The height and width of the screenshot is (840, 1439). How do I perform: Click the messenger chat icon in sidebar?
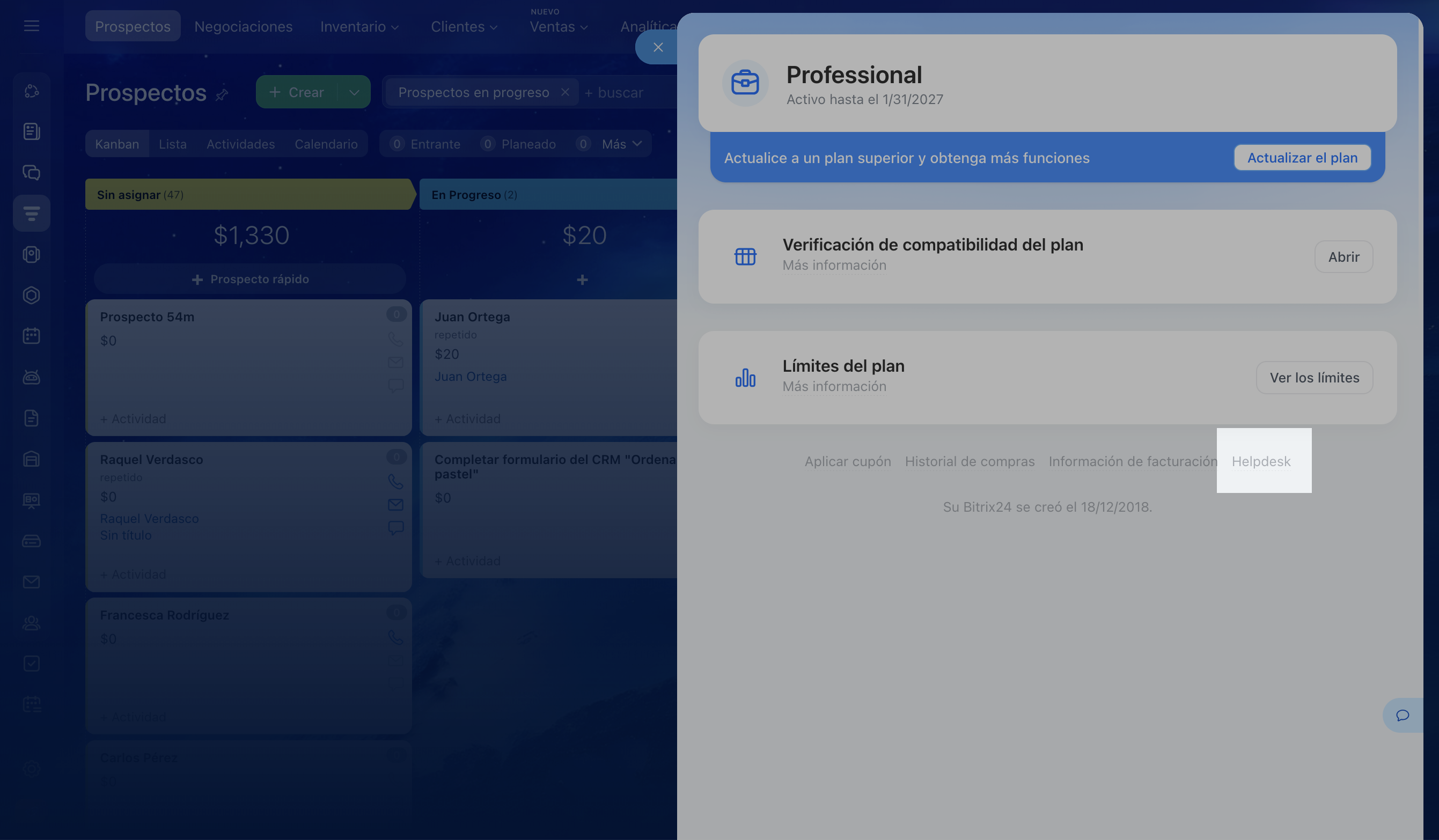32,173
